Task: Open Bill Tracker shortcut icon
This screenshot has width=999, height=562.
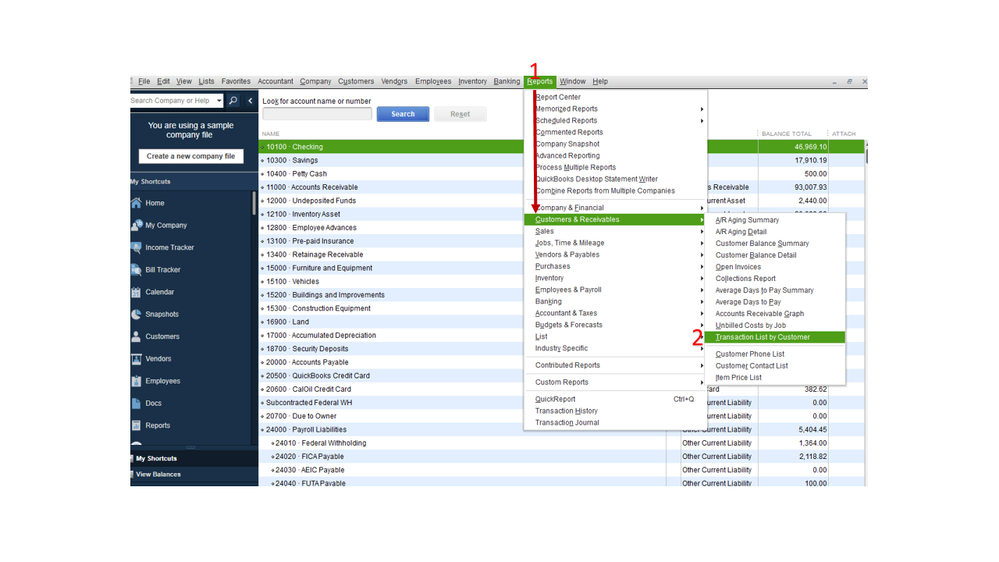Action: coord(136,270)
